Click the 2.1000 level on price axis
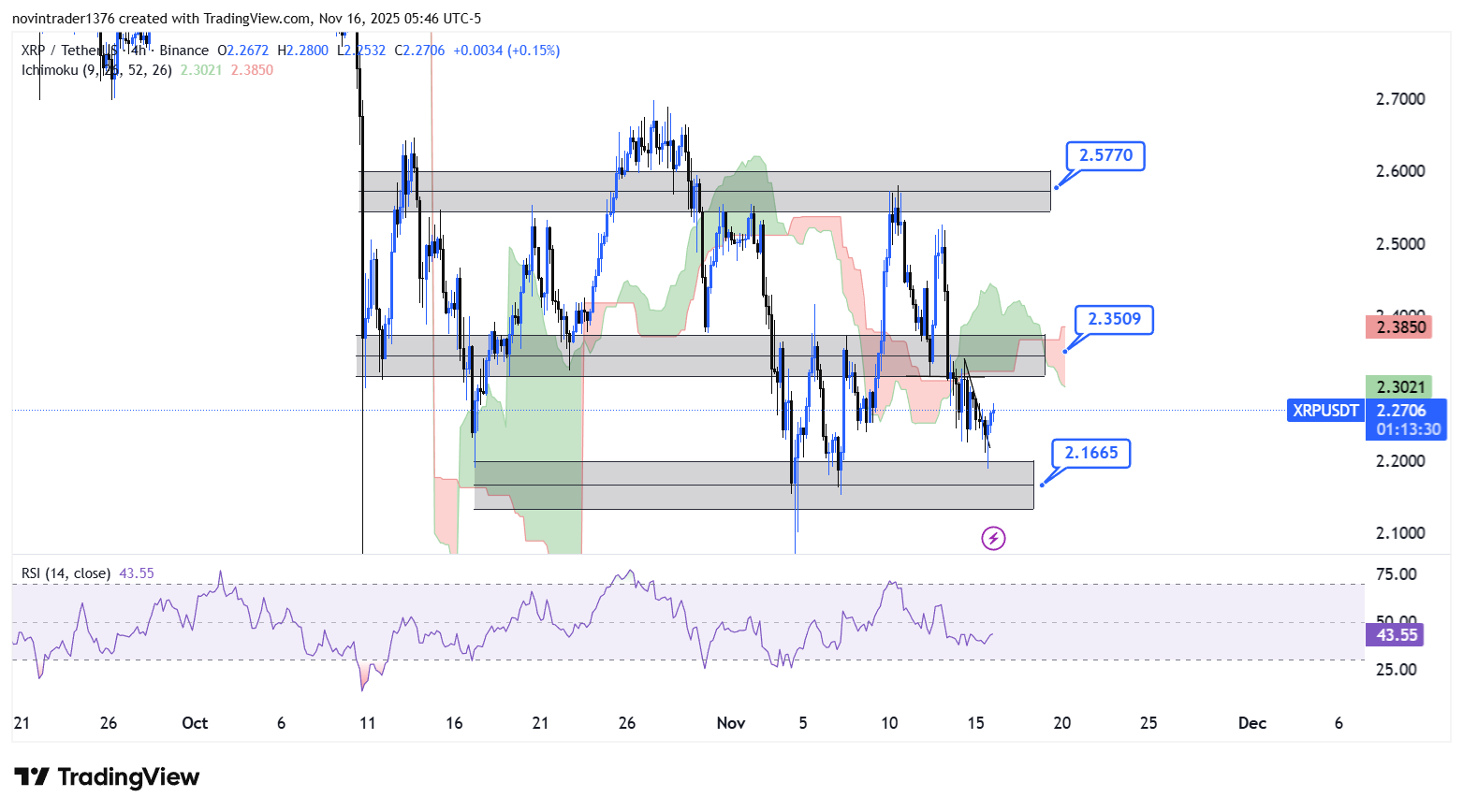 point(1399,533)
